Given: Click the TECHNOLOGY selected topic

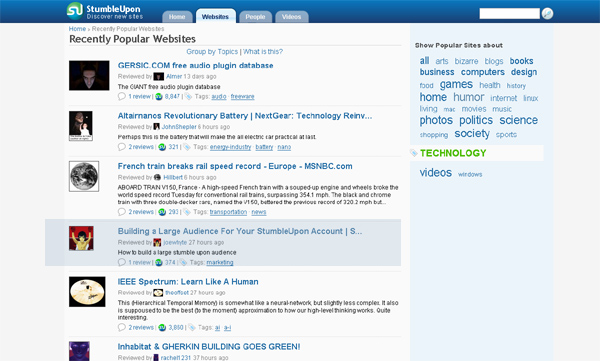Looking at the screenshot, I should (x=453, y=153).
